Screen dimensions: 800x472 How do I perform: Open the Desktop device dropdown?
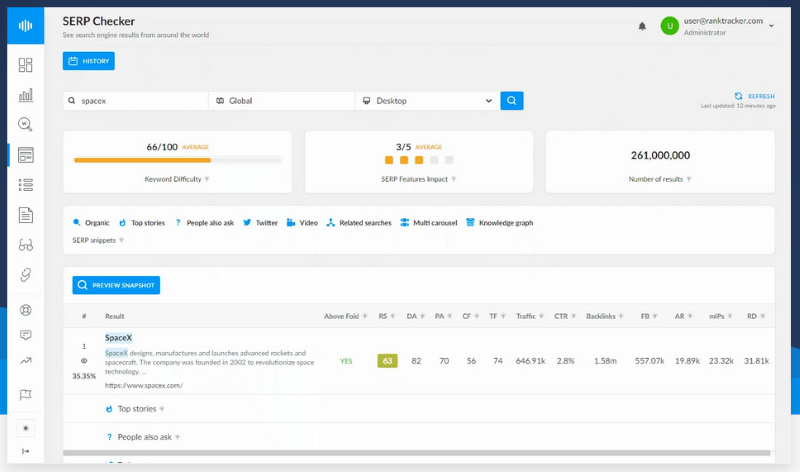428,101
